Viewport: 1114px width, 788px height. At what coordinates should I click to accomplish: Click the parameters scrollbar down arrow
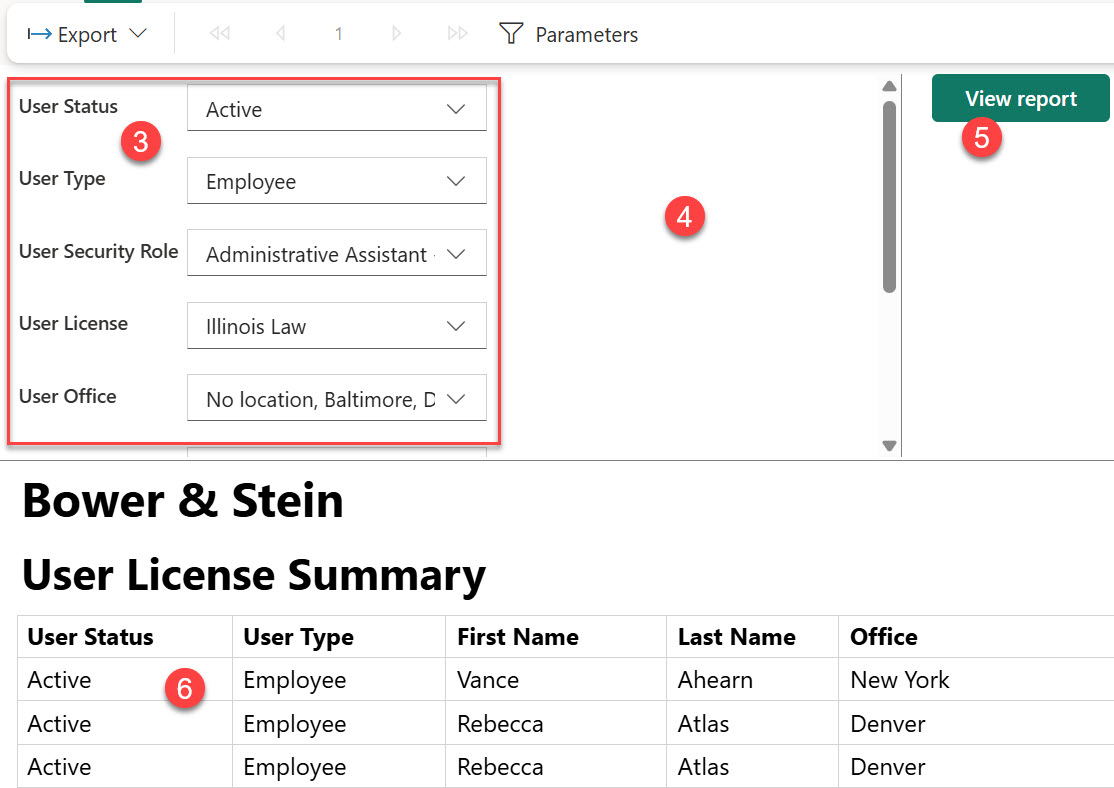tap(889, 446)
